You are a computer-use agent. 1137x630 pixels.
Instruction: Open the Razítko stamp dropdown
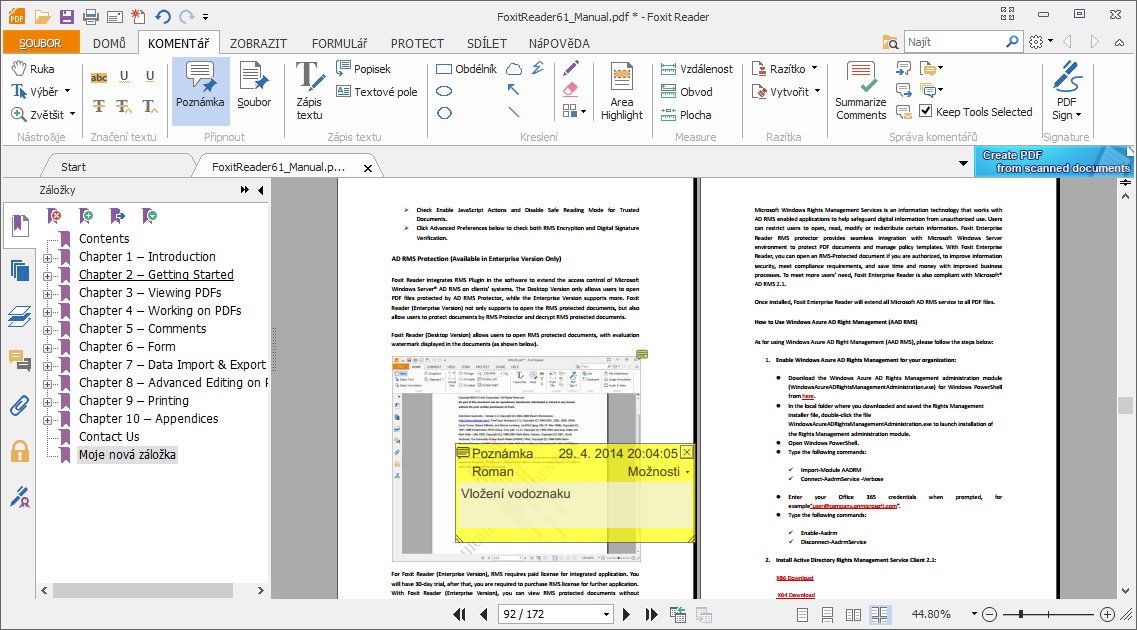[x=814, y=68]
